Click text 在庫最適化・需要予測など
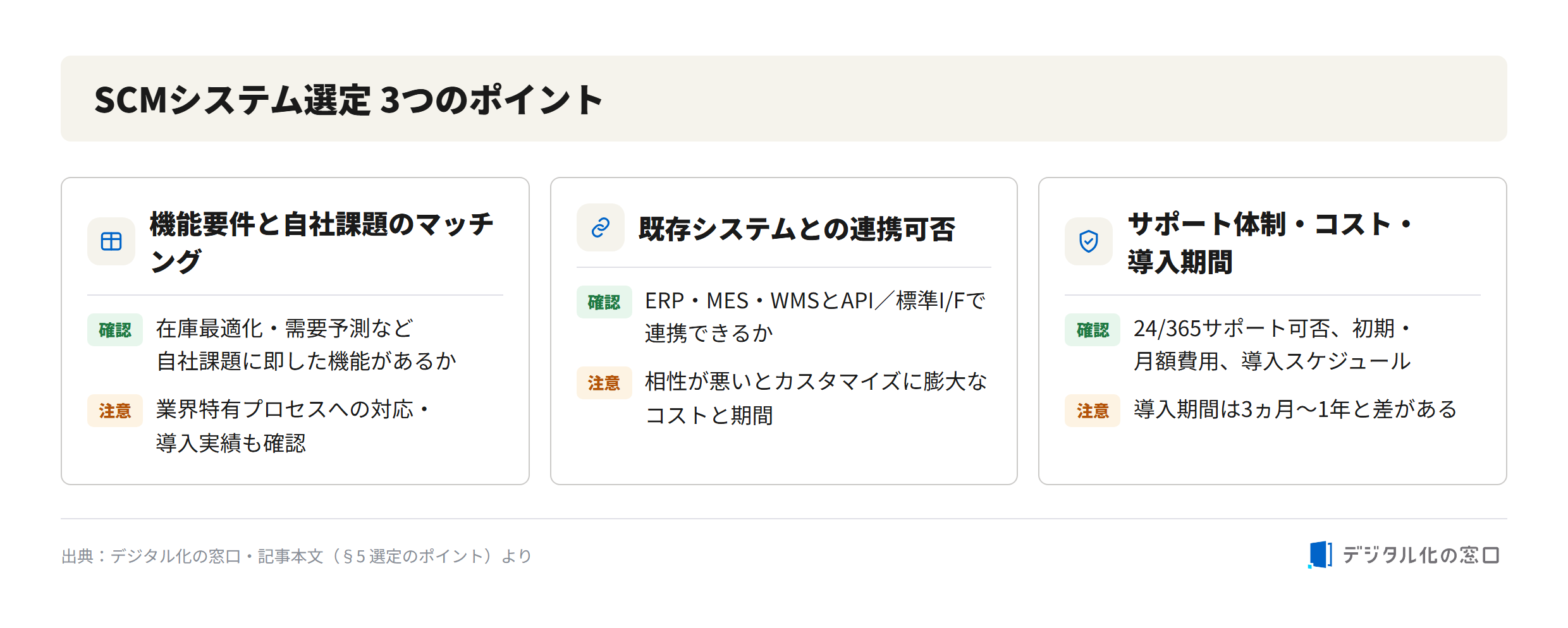Image resolution: width=1568 pixels, height=628 pixels. [285, 329]
